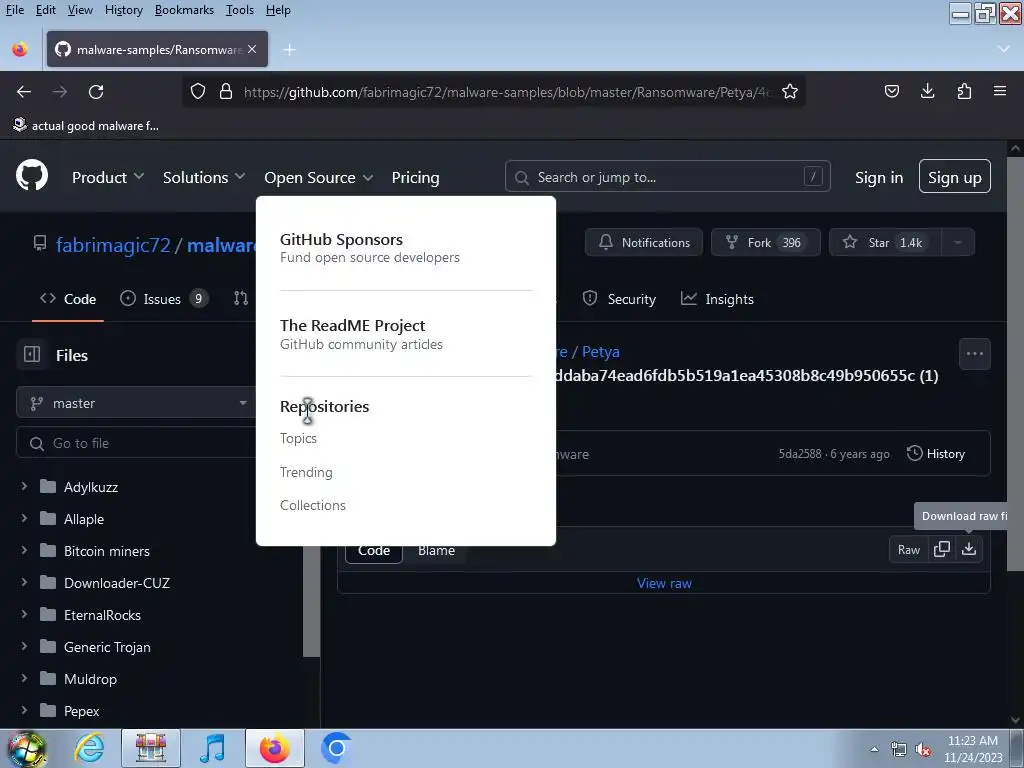This screenshot has height=768, width=1024.
Task: Fork the repository button
Action: 765,242
